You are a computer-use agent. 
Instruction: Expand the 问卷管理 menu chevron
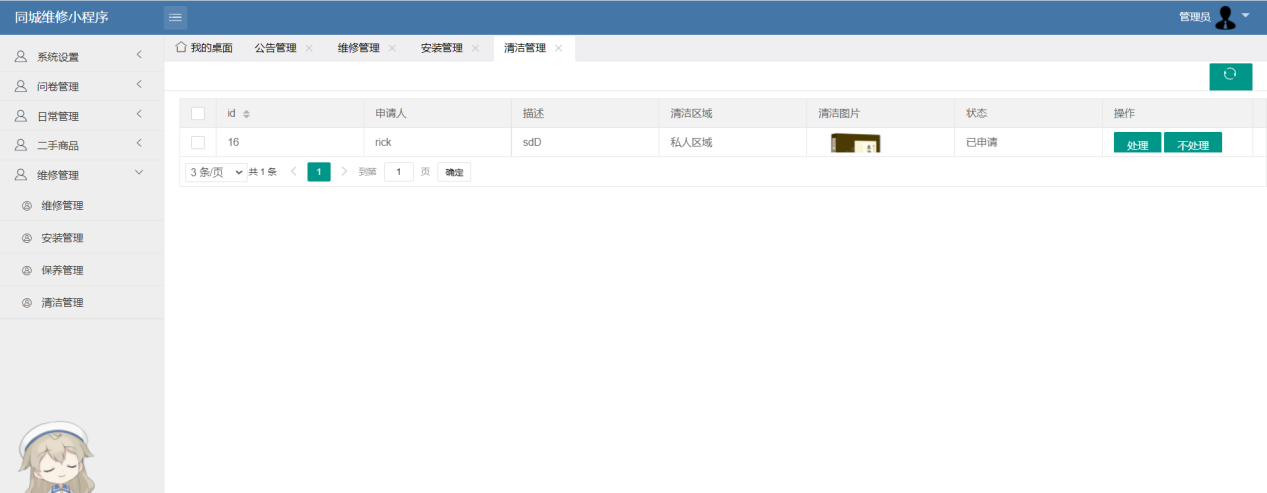[139, 85]
